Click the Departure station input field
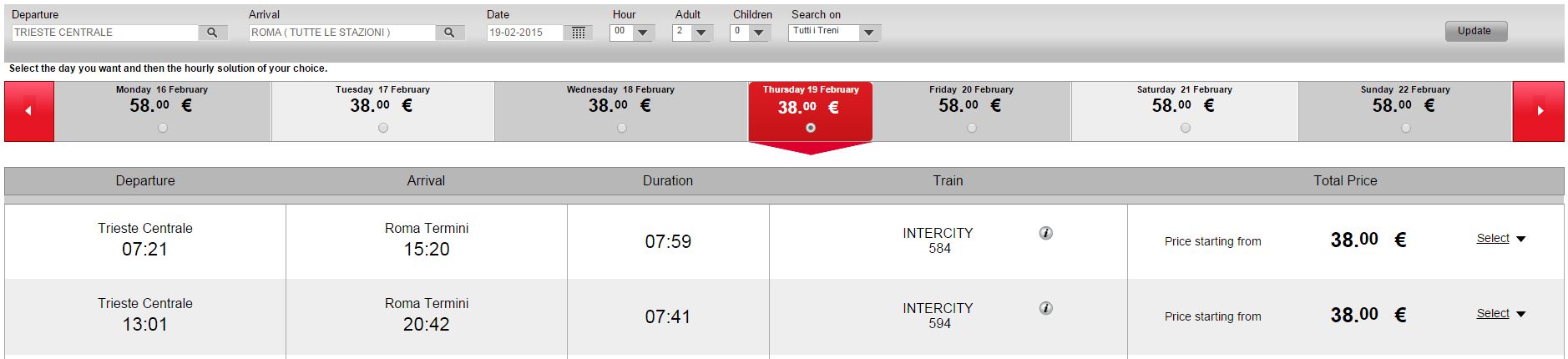1568x359 pixels. [x=104, y=33]
